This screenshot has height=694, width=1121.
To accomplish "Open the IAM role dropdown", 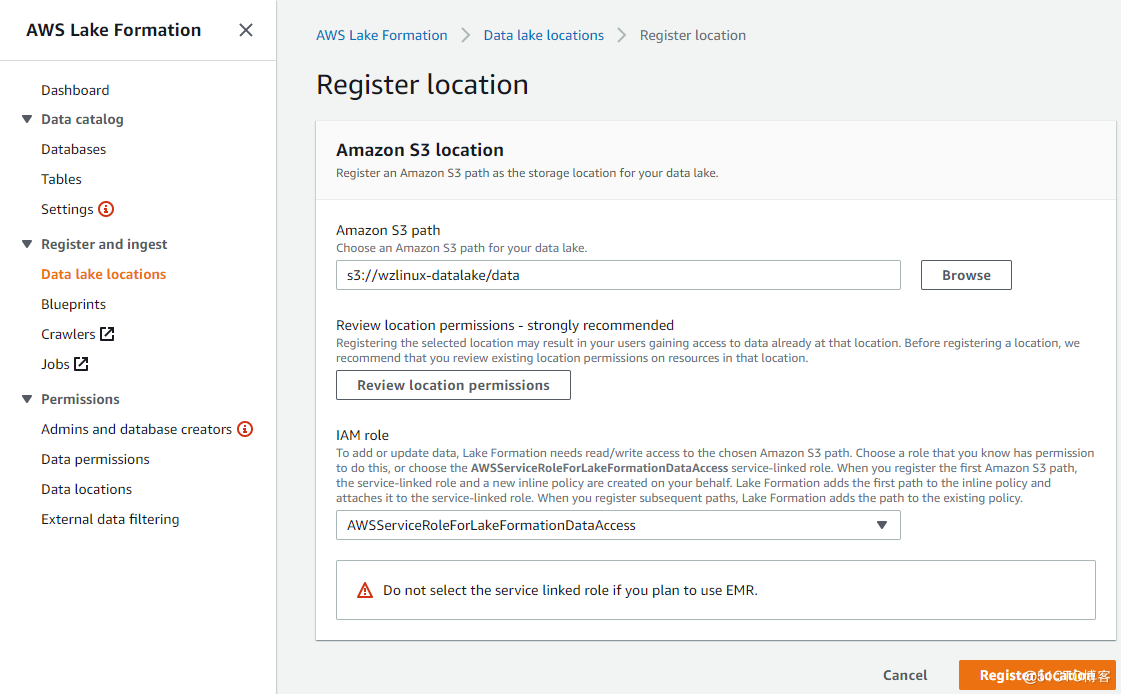I will pyautogui.click(x=618, y=525).
